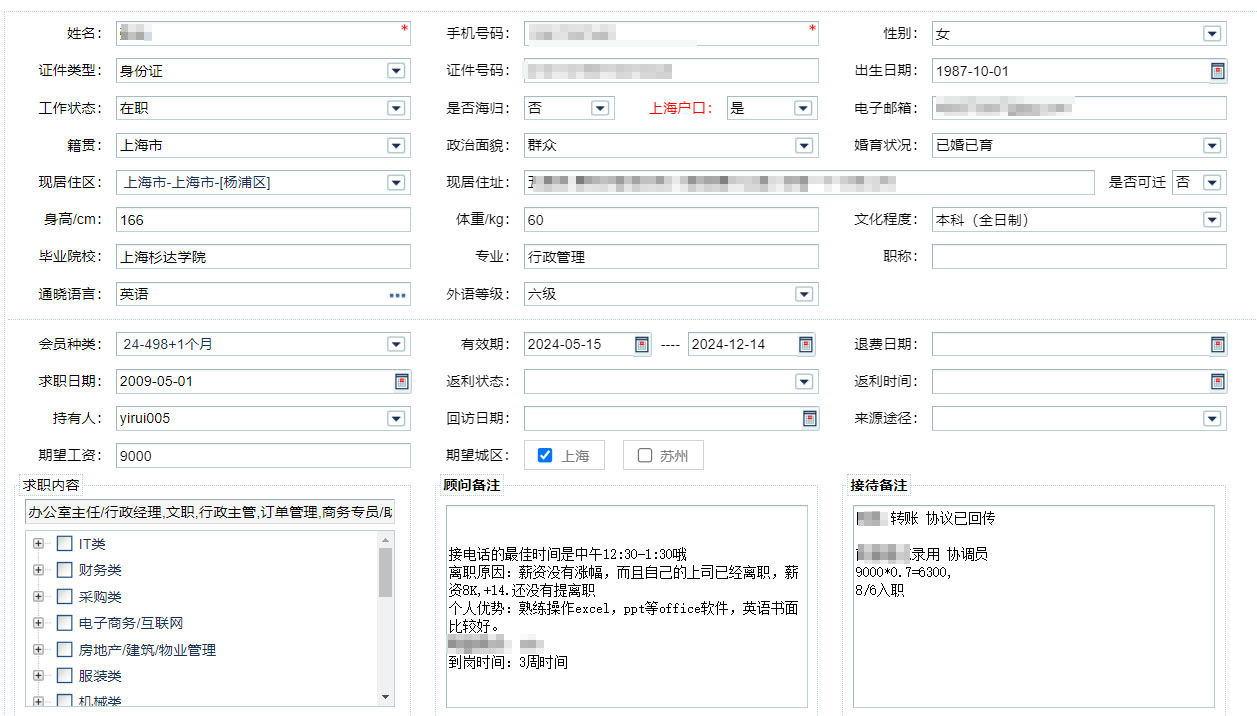Open the 持有人 dropdown showing yirui005
Viewport: 1257px width, 716px height.
click(x=396, y=418)
